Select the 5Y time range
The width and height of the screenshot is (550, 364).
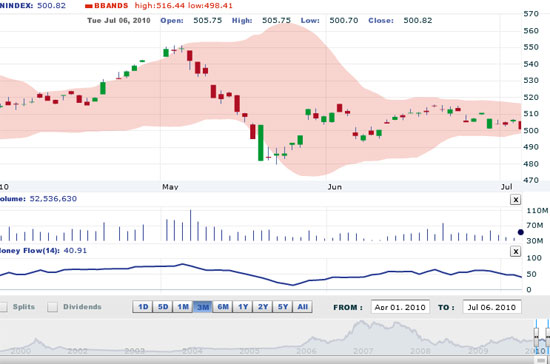click(283, 307)
